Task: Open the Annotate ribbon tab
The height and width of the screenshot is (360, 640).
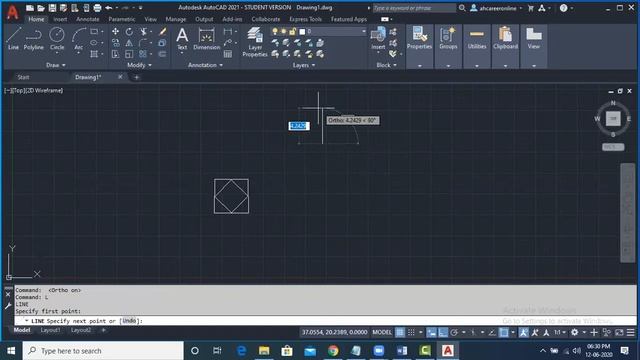Action: [87, 19]
